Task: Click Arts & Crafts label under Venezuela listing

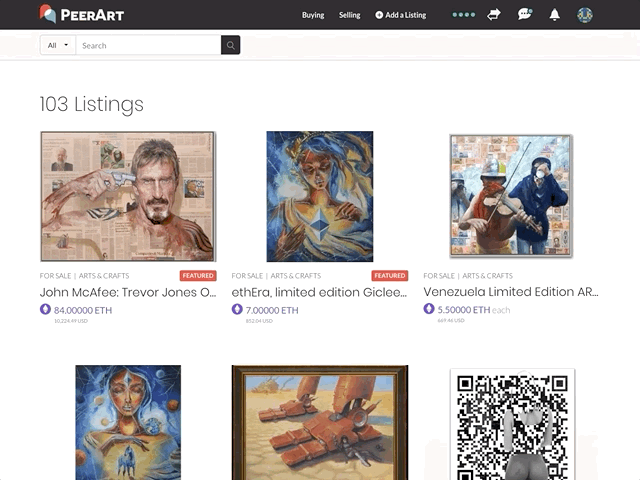Action: coord(487,276)
